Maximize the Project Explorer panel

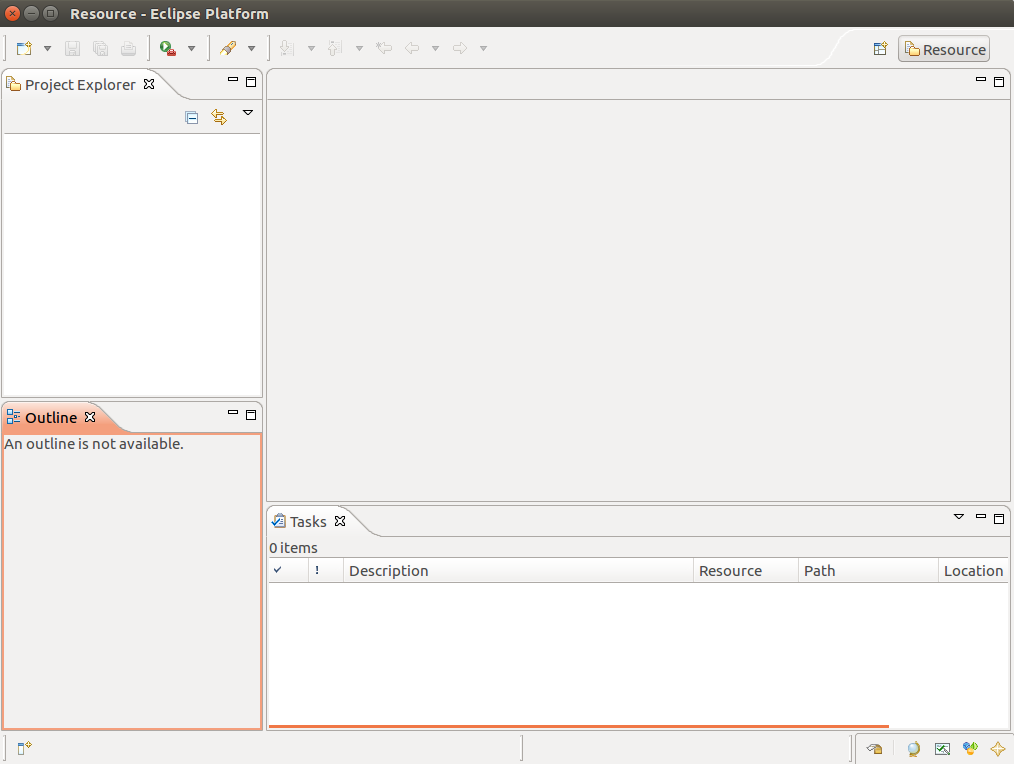click(x=251, y=82)
